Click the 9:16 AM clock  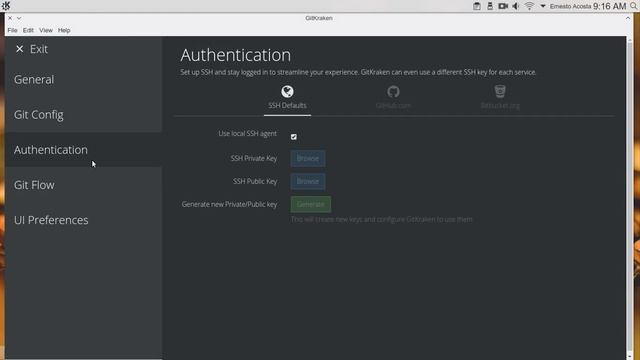click(x=609, y=6)
